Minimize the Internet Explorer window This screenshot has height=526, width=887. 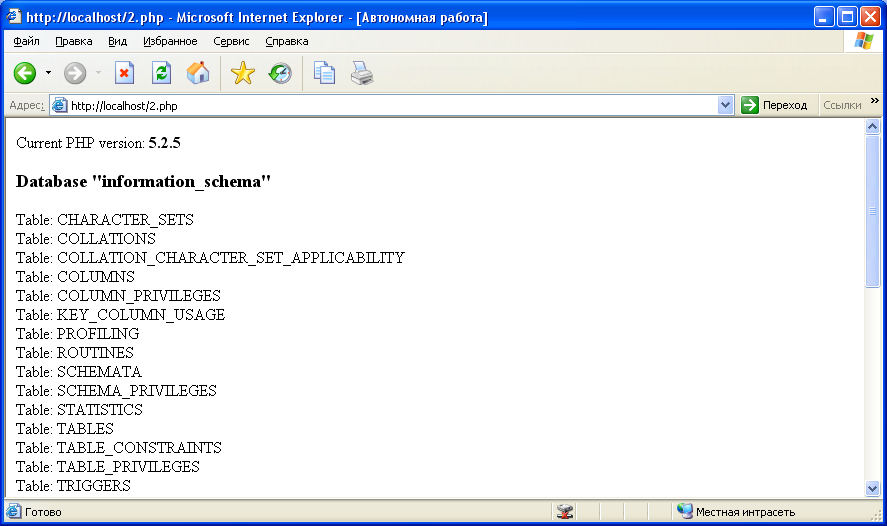(x=824, y=17)
